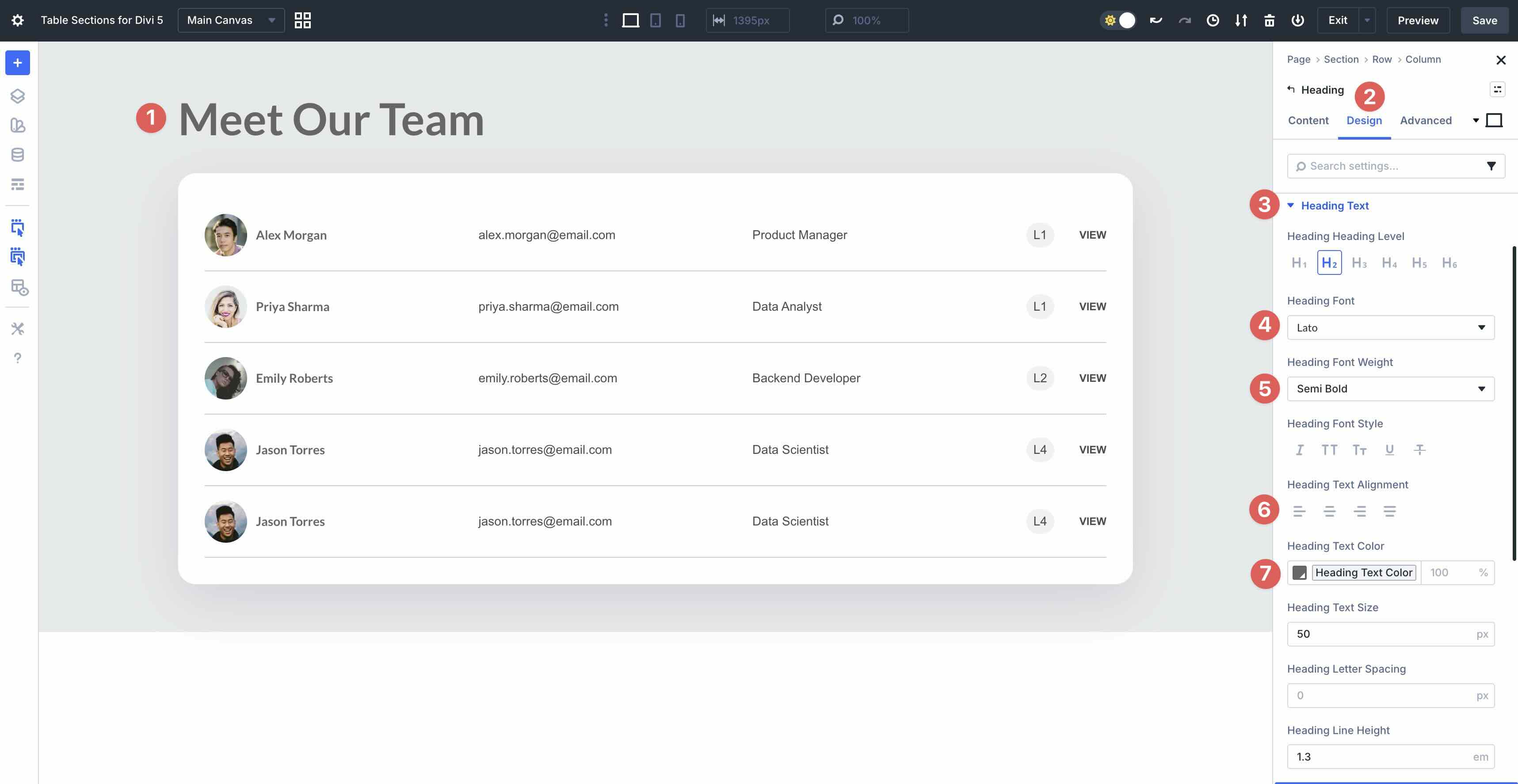This screenshot has width=1518, height=784.
Task: Open the layers panel in the left sidebar
Action: (18, 96)
